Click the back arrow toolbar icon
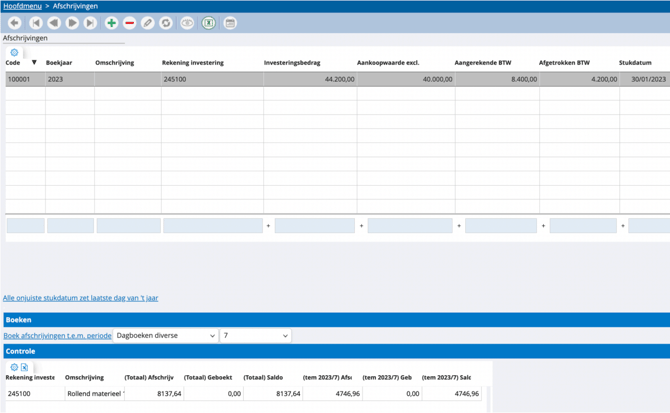Viewport: 670px width, 413px height. click(15, 23)
